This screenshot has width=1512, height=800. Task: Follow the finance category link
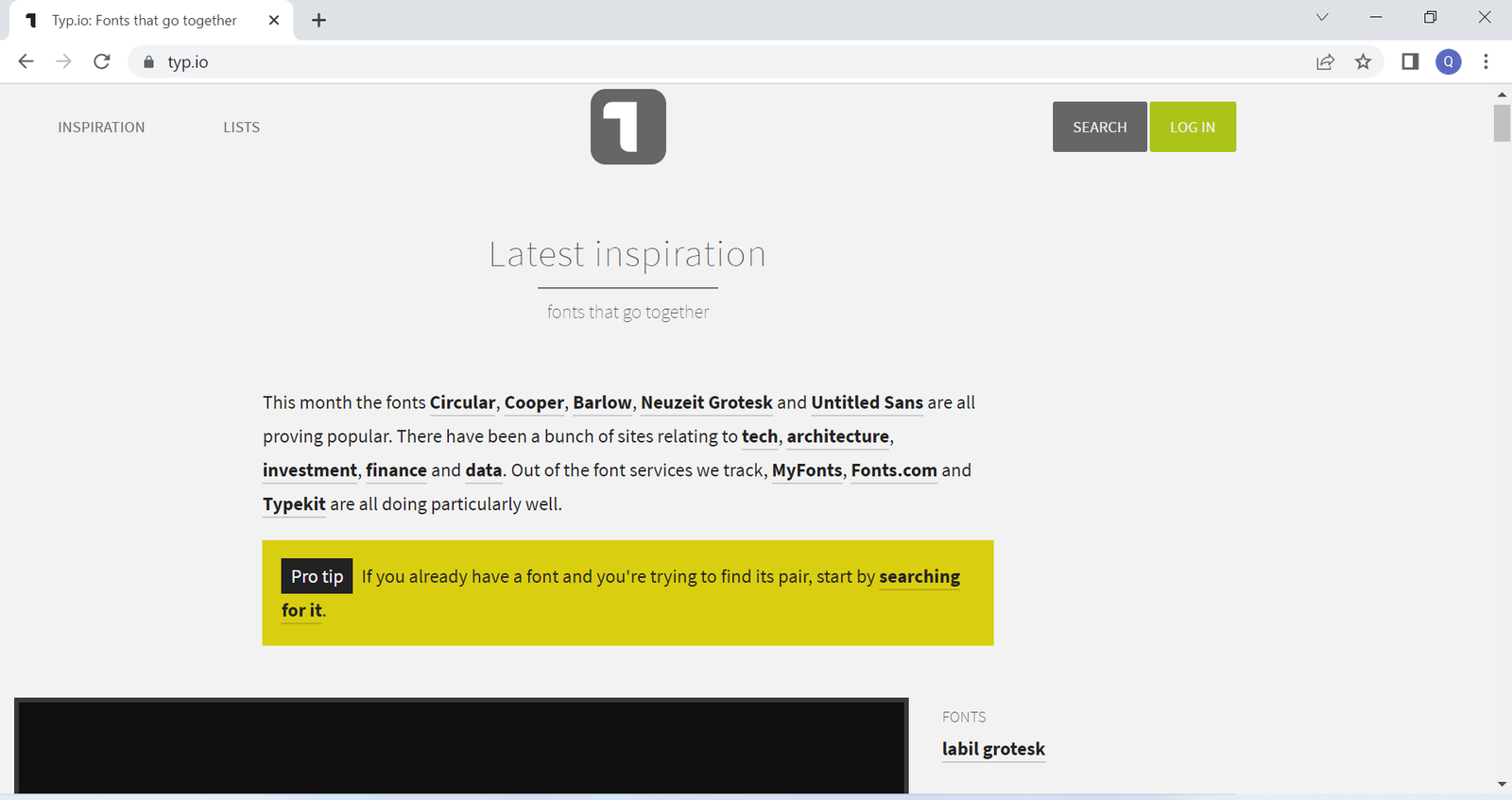(x=396, y=470)
